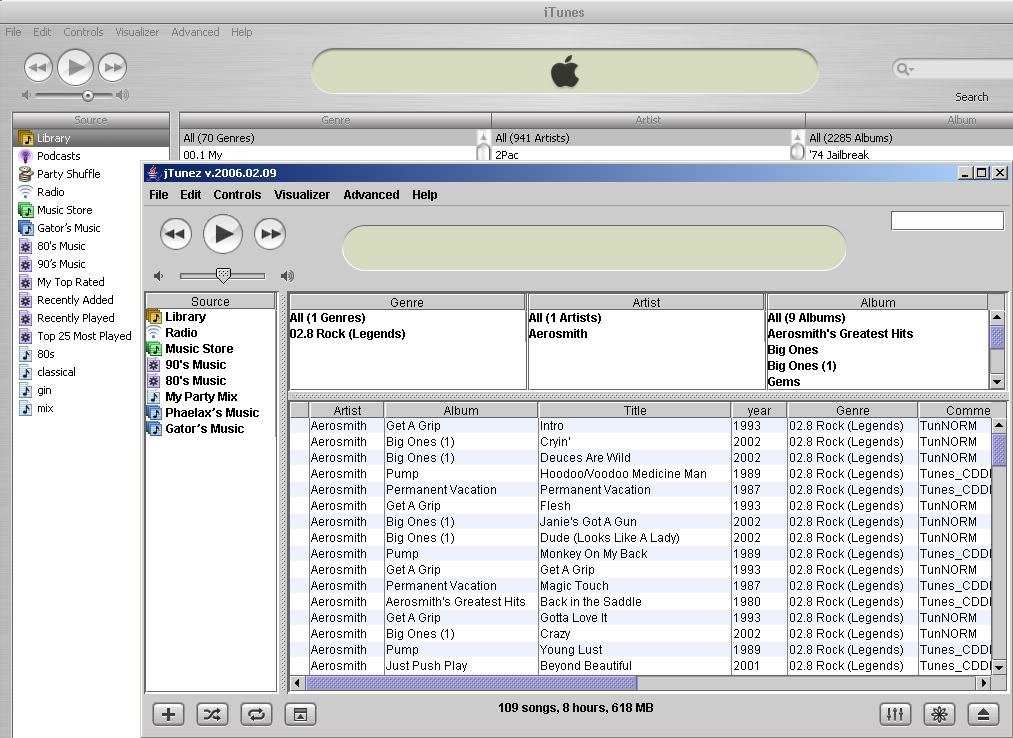Screen dimensions: 1013x738
Task: Select the Library icon in jTunez Source list
Action: [x=154, y=317]
